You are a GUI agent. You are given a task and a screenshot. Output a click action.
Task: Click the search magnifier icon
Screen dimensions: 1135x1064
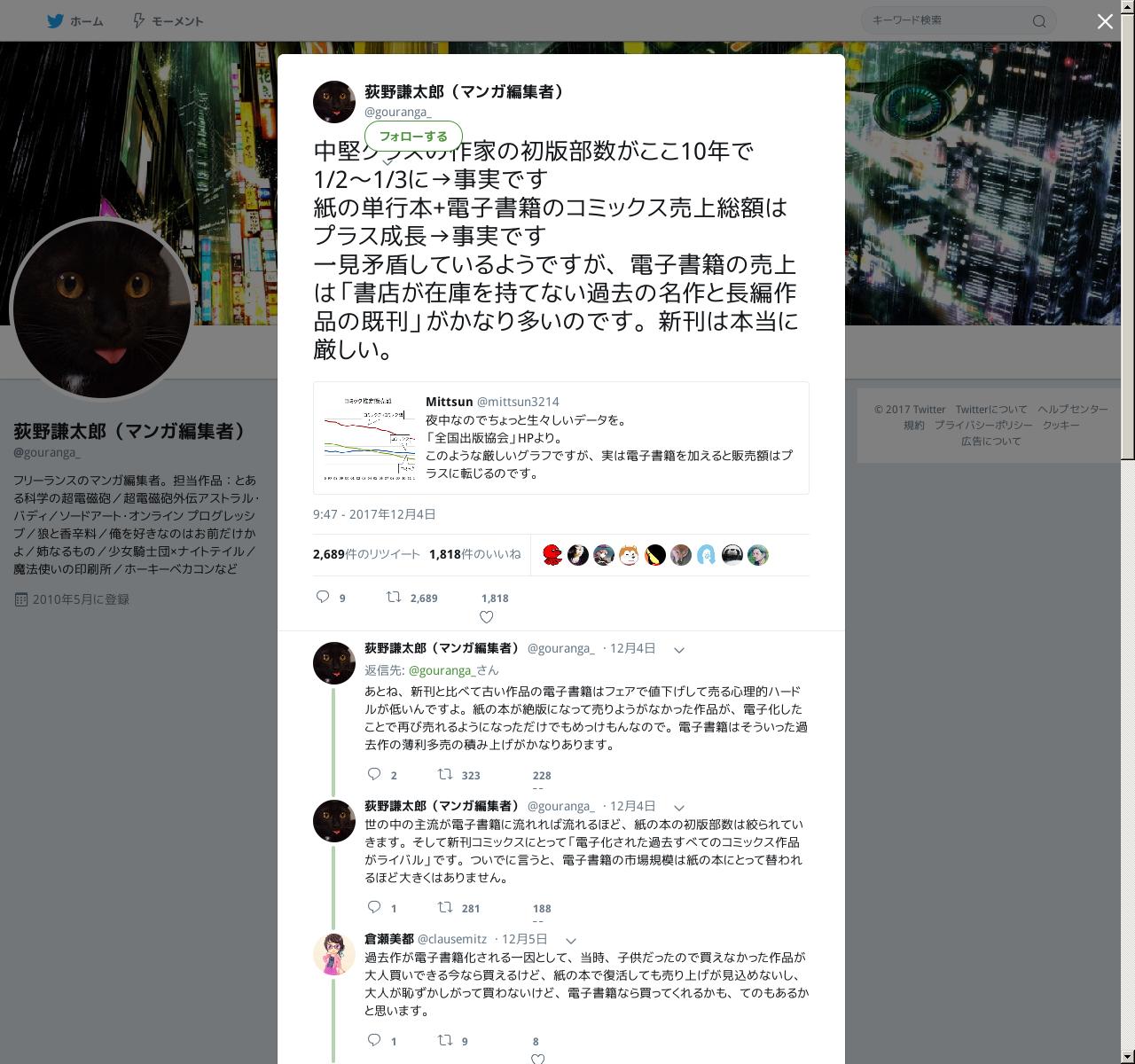[1039, 21]
